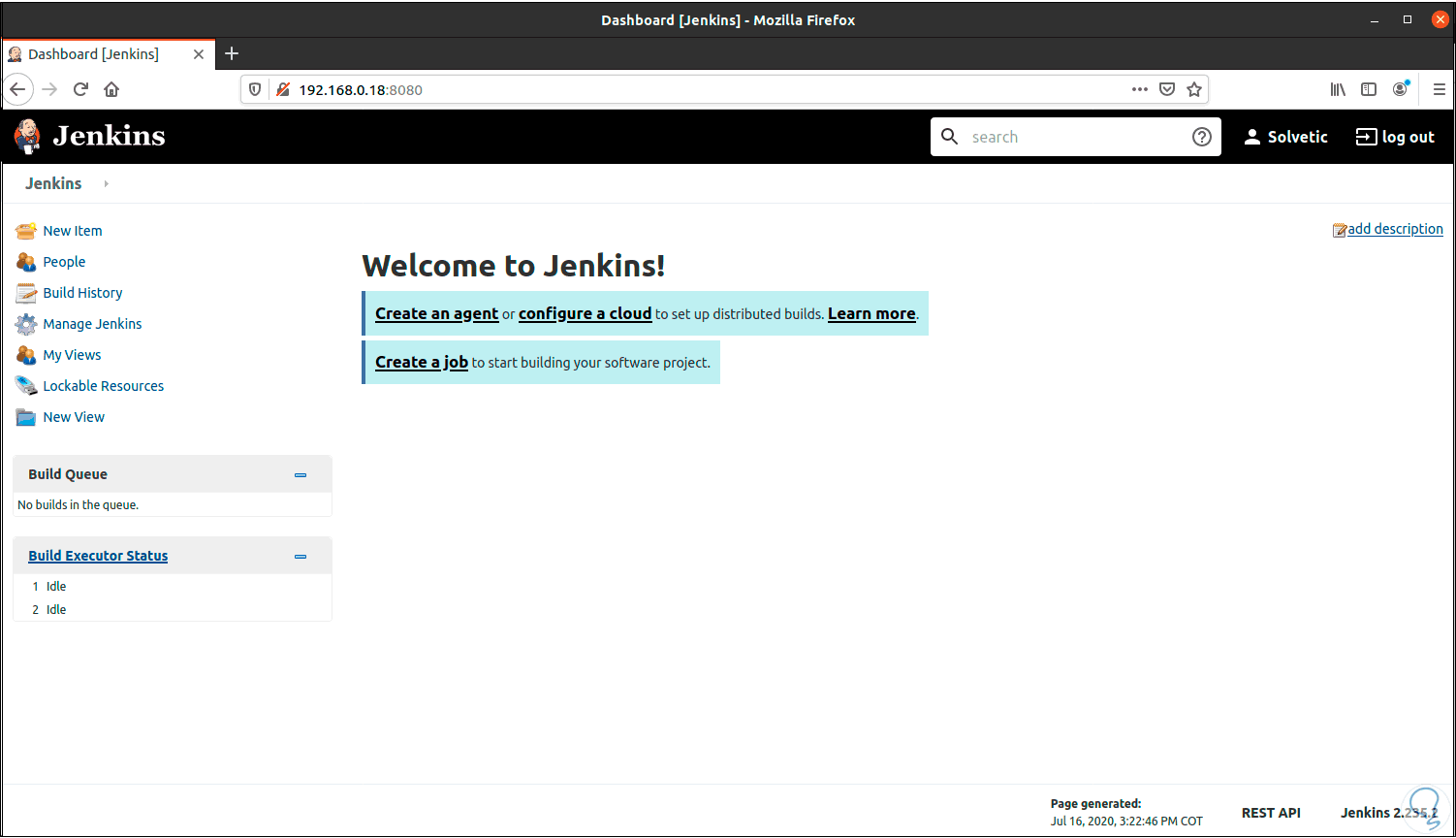Viewport: 1456px width, 838px height.
Task: Click the Jenkins butler logo icon
Action: click(x=28, y=137)
